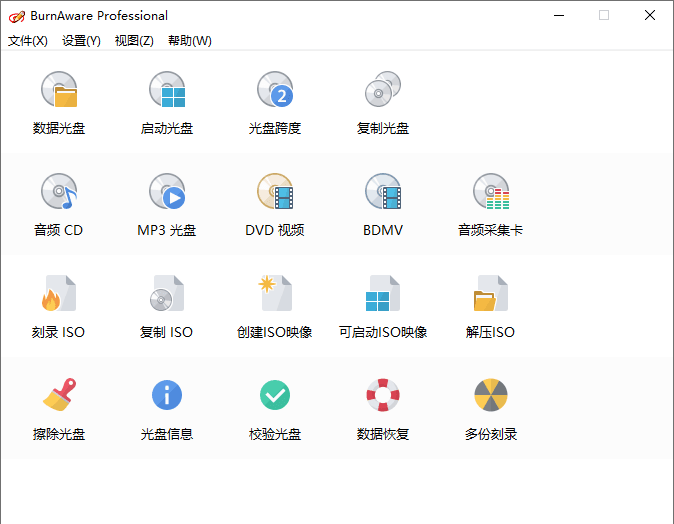
Task: Start the 复制光盘 copy disc tool
Action: (383, 103)
